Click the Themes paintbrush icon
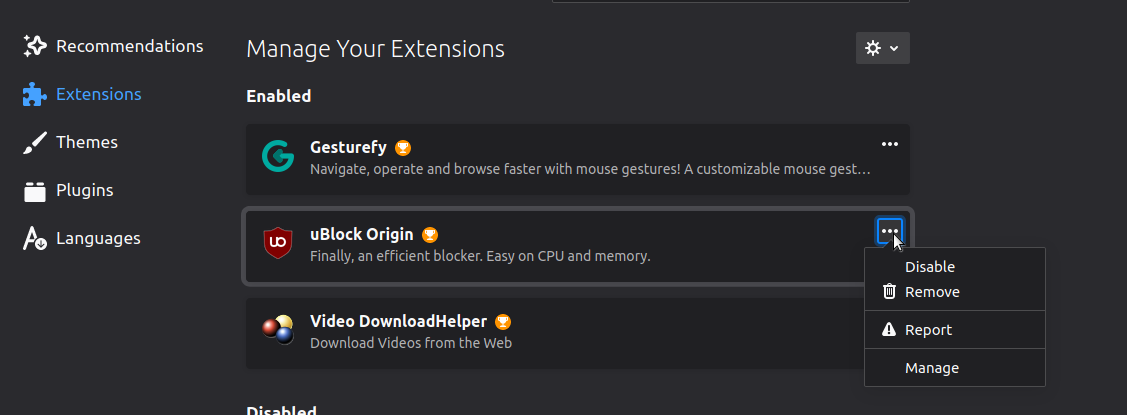1127x415 pixels. tap(34, 142)
